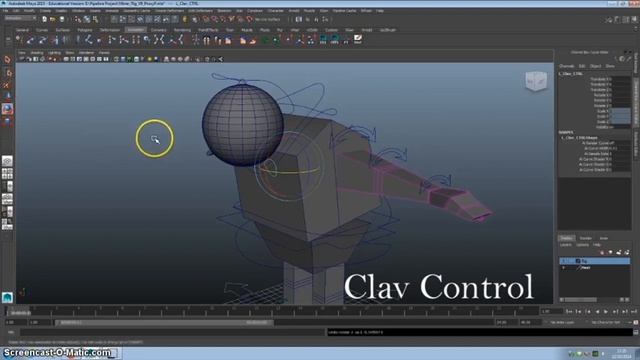Image resolution: width=640 pixels, height=360 pixels.
Task: Create layer from selected objects icon
Action: point(627,252)
